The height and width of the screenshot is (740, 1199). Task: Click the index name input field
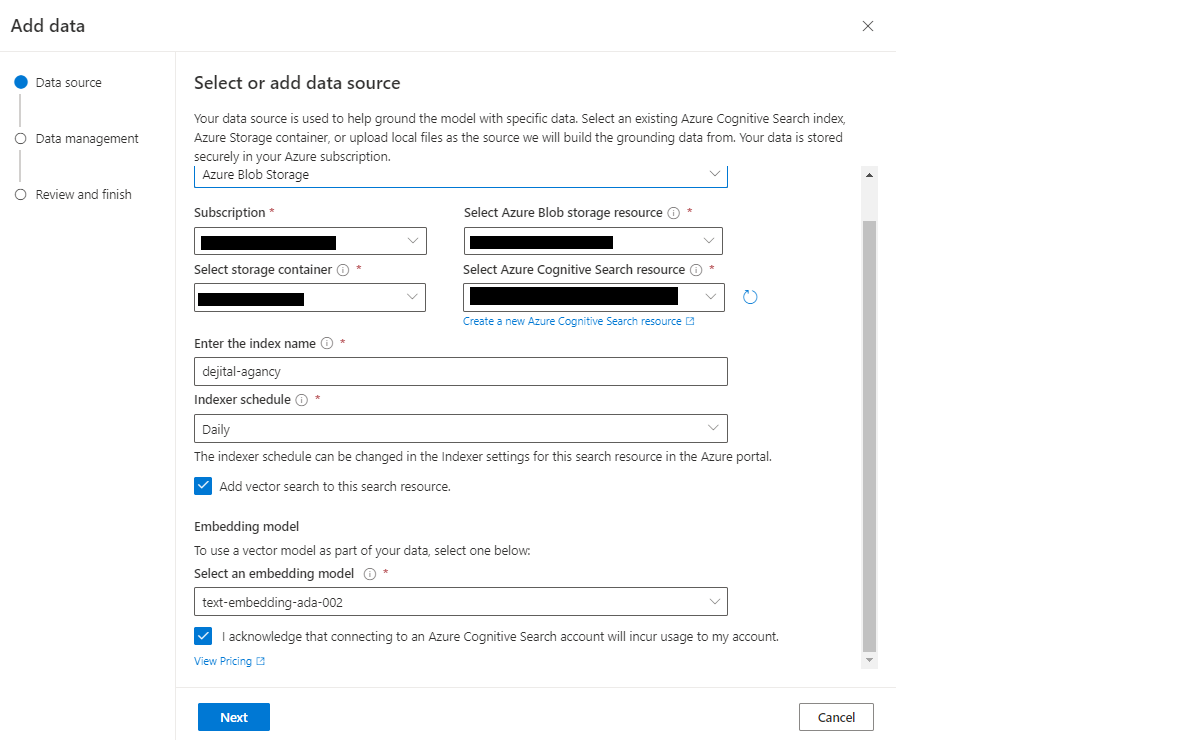461,372
